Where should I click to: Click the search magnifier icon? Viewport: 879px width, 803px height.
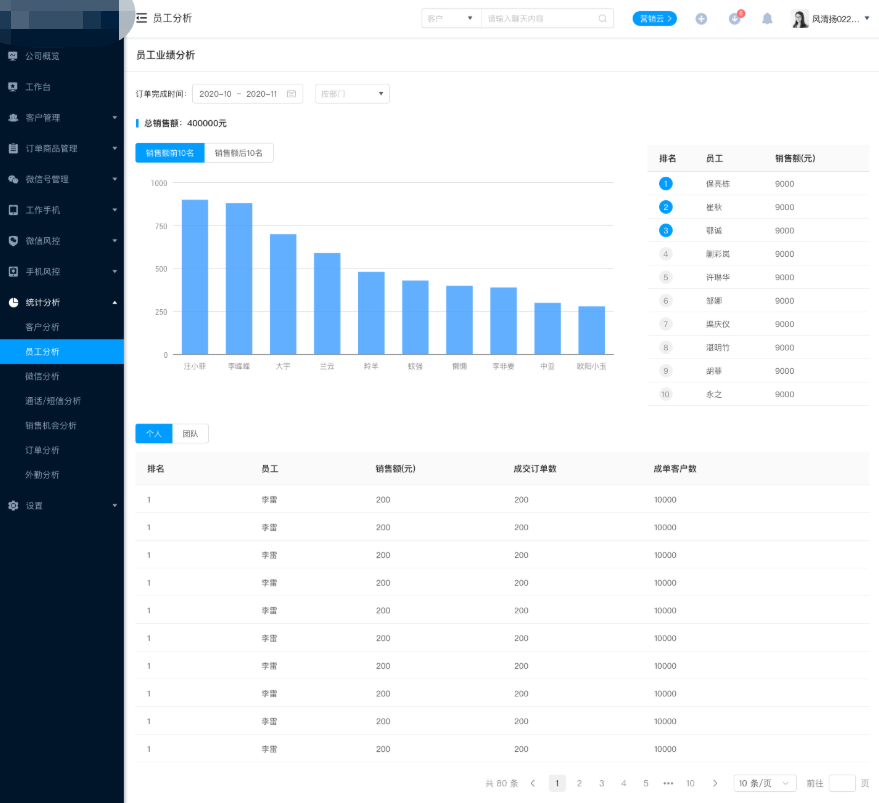pos(602,19)
